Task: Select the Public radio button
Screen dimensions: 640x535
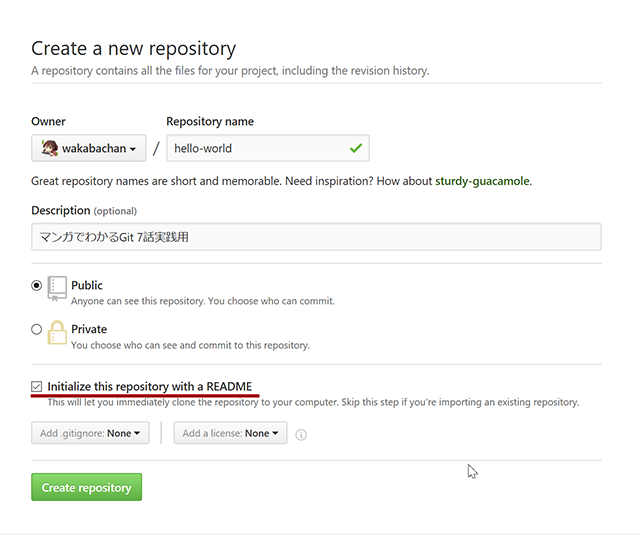Action: [x=36, y=285]
